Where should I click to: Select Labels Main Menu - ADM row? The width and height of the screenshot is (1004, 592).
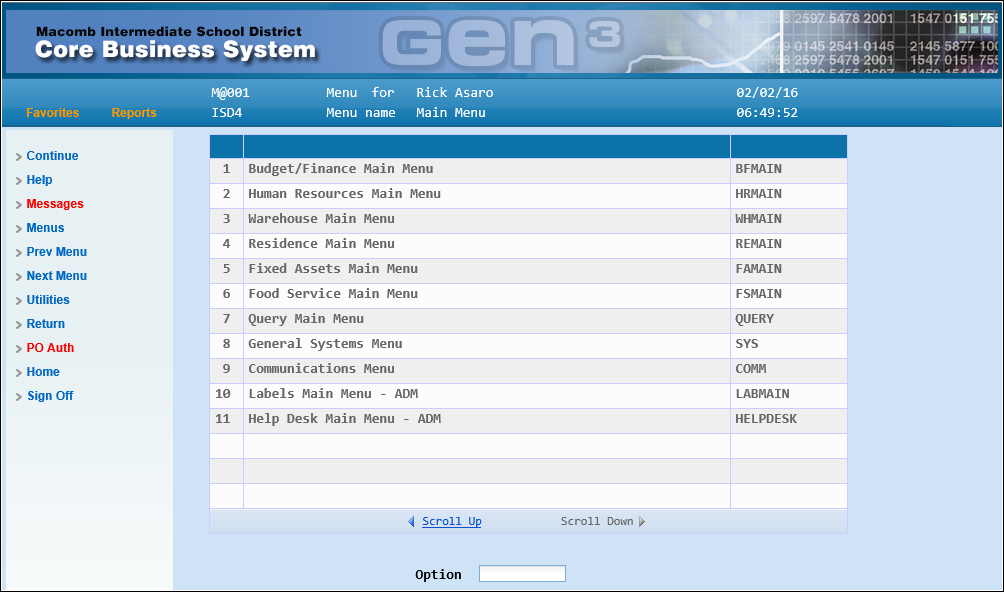click(x=528, y=395)
